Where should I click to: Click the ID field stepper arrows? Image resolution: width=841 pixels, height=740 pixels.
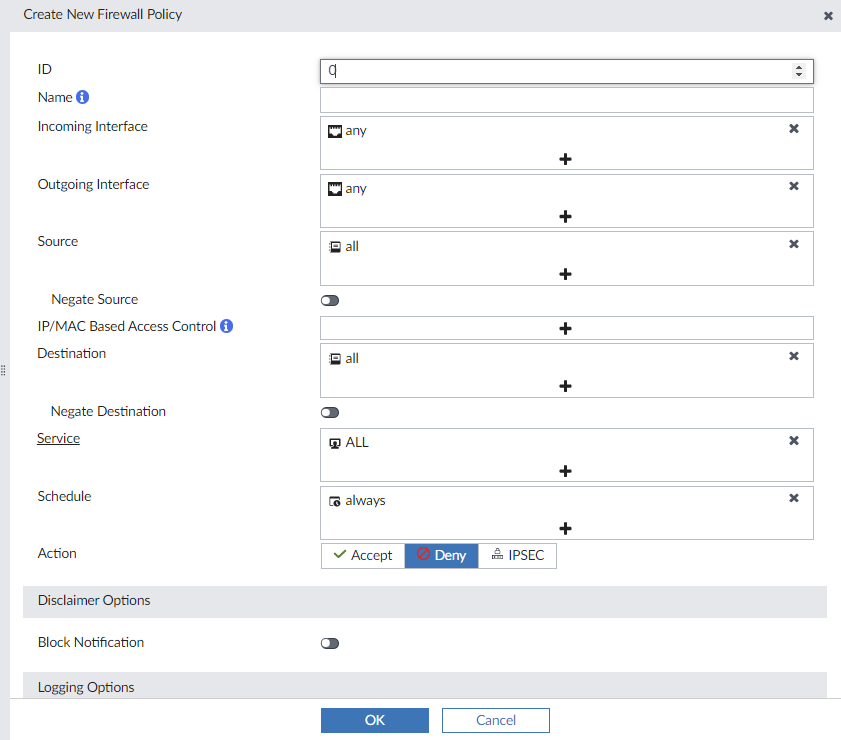[798, 71]
